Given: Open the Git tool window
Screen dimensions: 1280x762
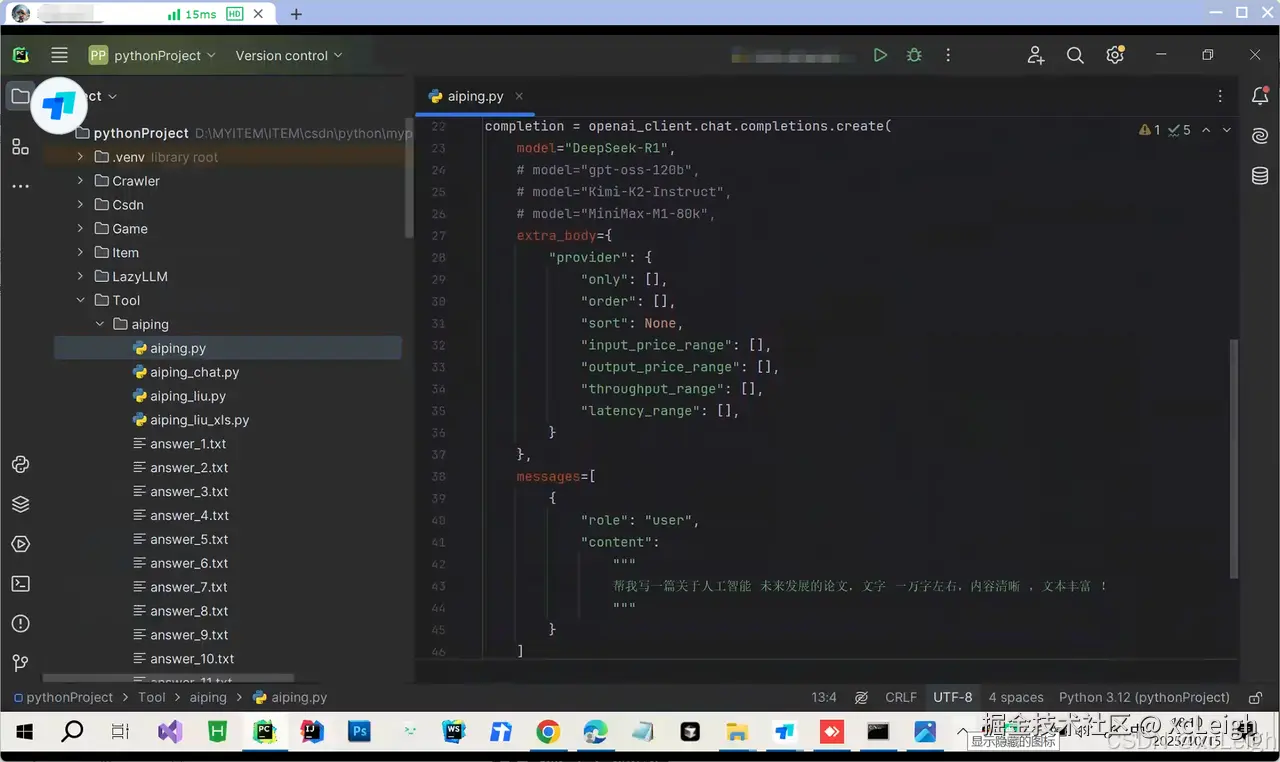Looking at the screenshot, I should (x=20, y=663).
